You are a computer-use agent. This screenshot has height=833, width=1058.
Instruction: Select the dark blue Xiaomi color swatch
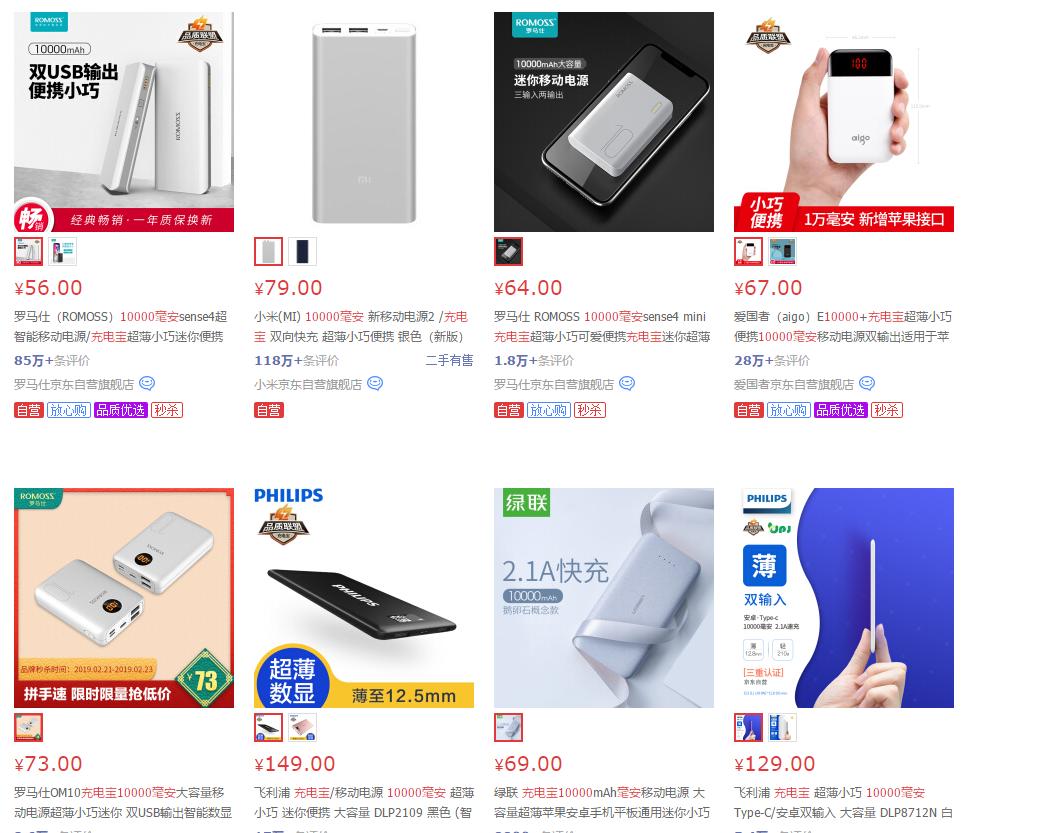pyautogui.click(x=302, y=252)
